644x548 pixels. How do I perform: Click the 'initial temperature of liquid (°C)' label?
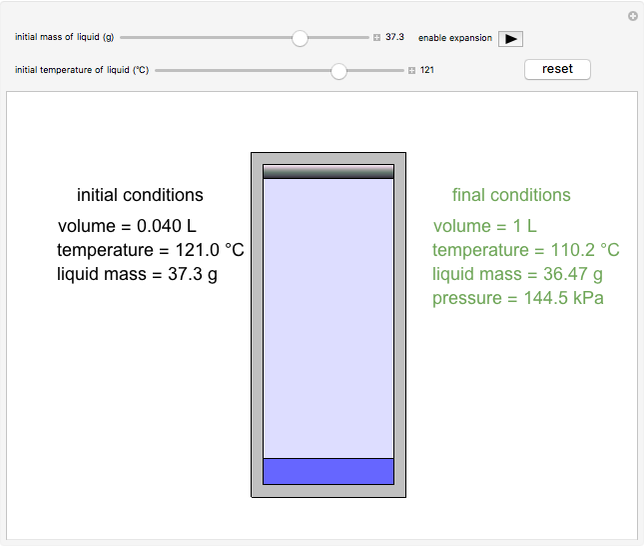[x=82, y=70]
